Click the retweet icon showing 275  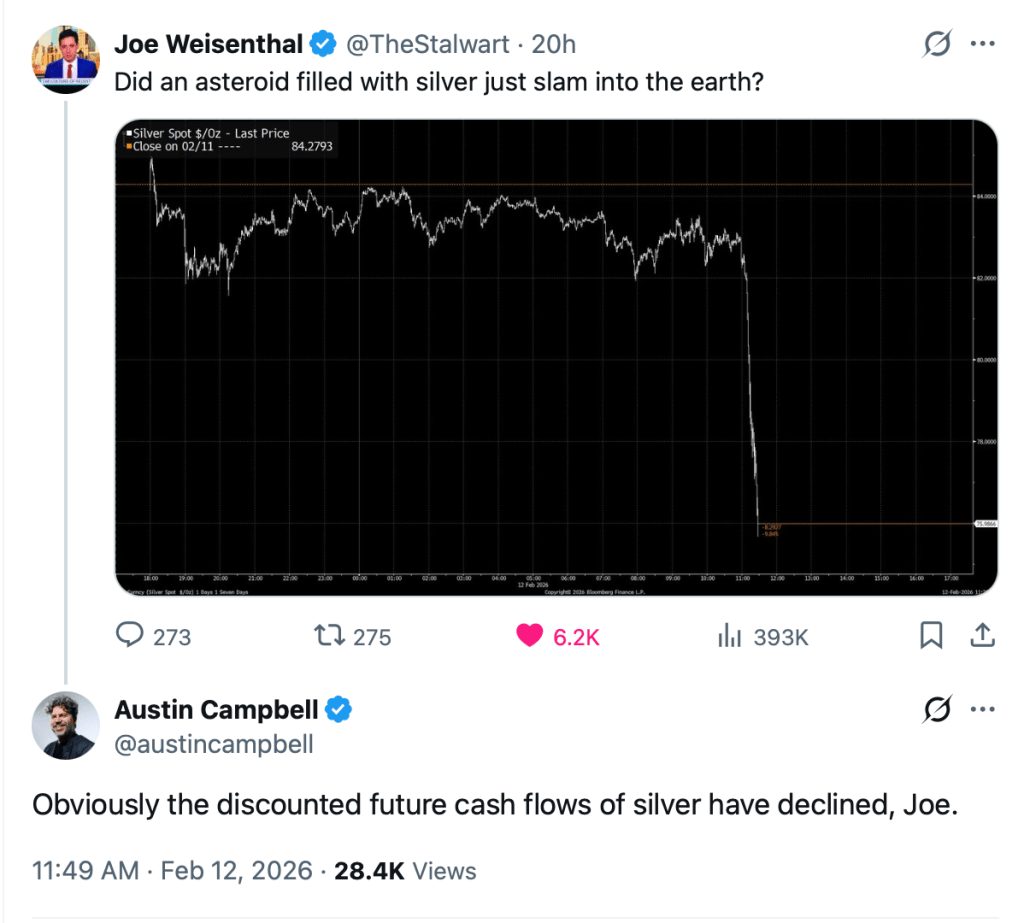pyautogui.click(x=327, y=636)
